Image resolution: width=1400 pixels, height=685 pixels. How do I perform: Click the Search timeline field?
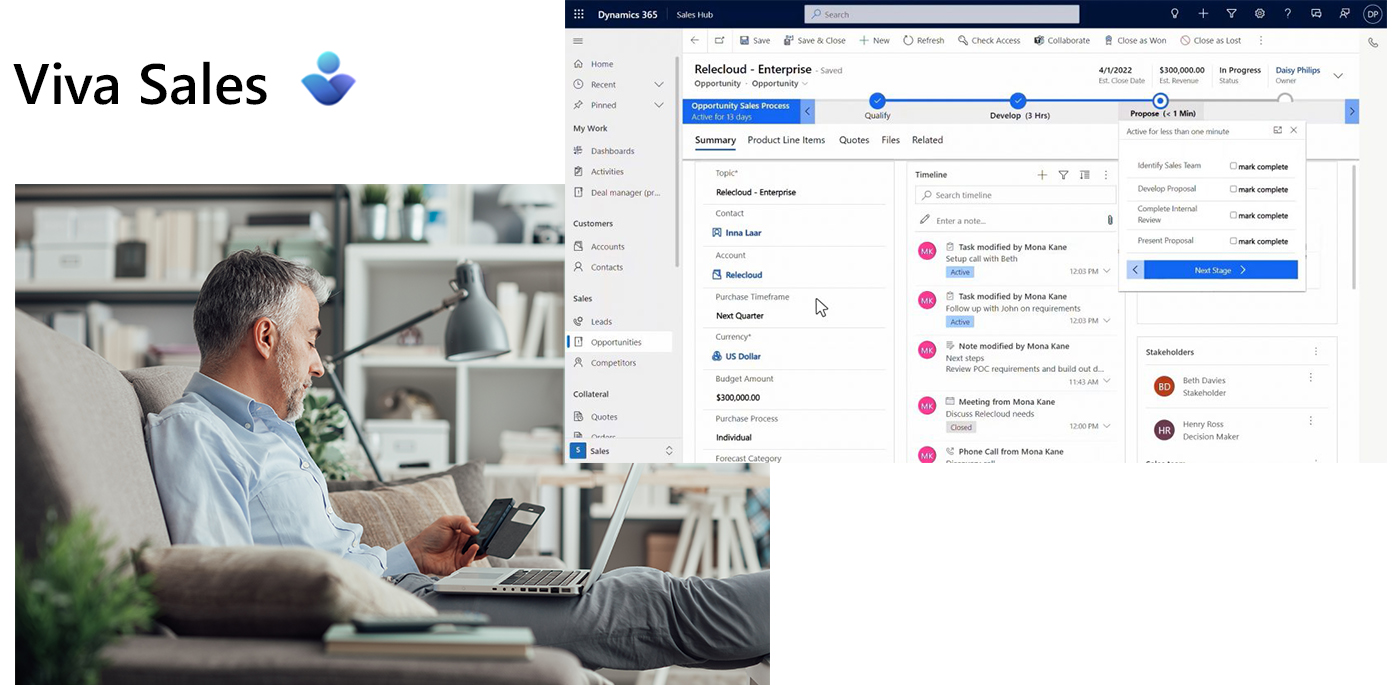click(x=1015, y=195)
